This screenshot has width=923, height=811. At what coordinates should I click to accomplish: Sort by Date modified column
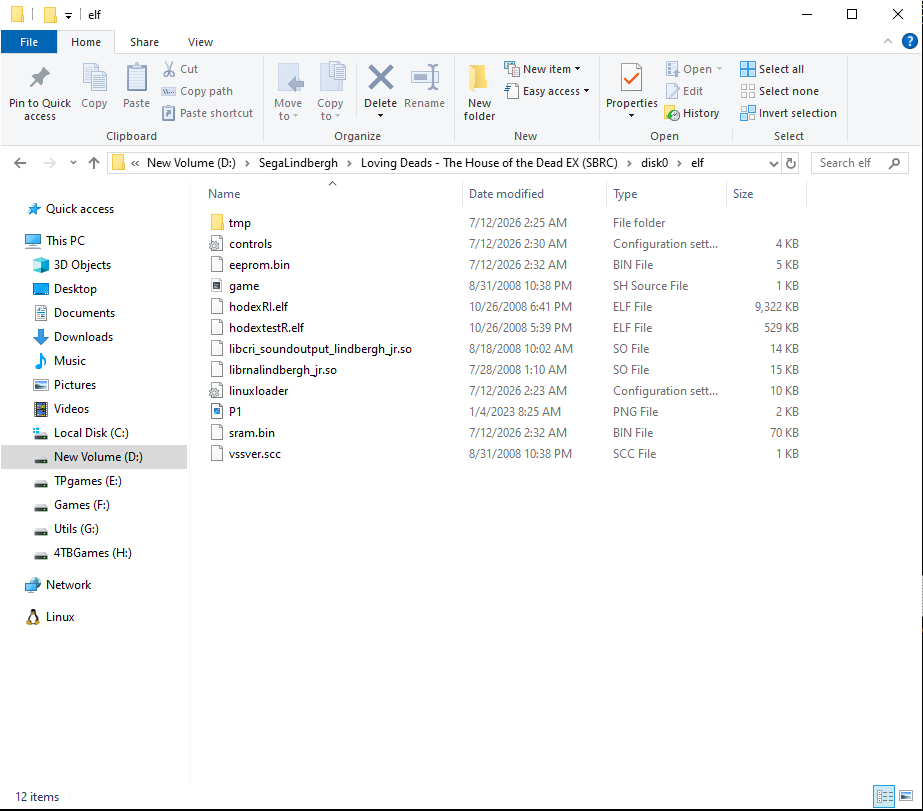point(506,194)
